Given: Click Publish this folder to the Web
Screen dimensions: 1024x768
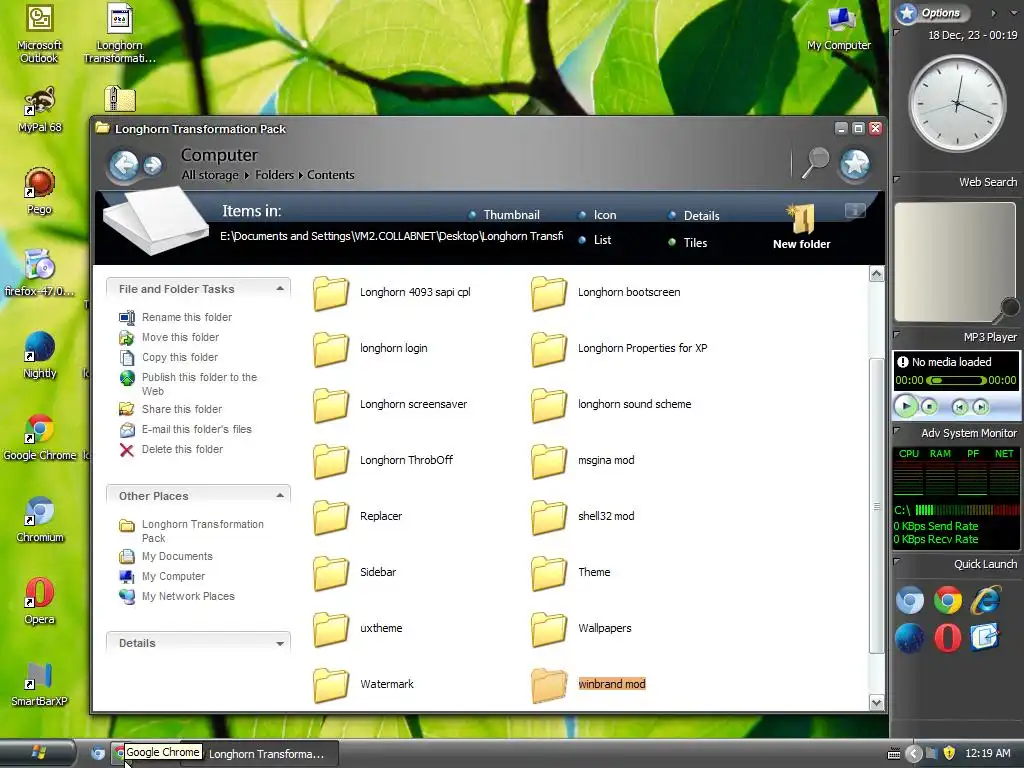Looking at the screenshot, I should [x=188, y=384].
